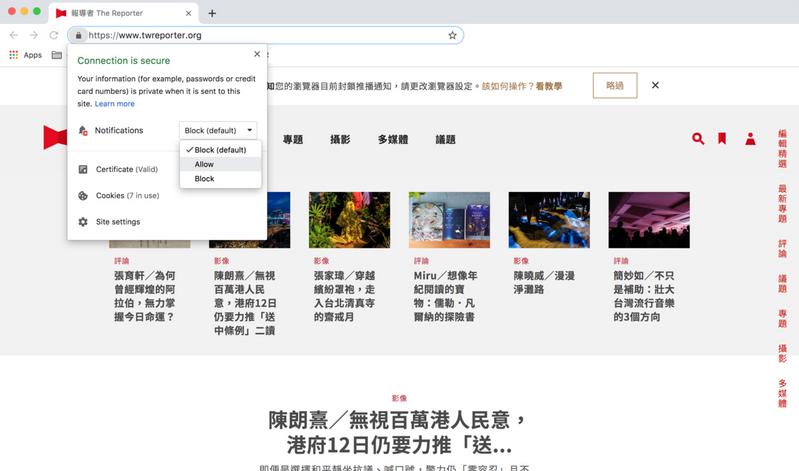The height and width of the screenshot is (471, 799).
Task: Click the Site settings gear icon
Action: pyautogui.click(x=83, y=222)
